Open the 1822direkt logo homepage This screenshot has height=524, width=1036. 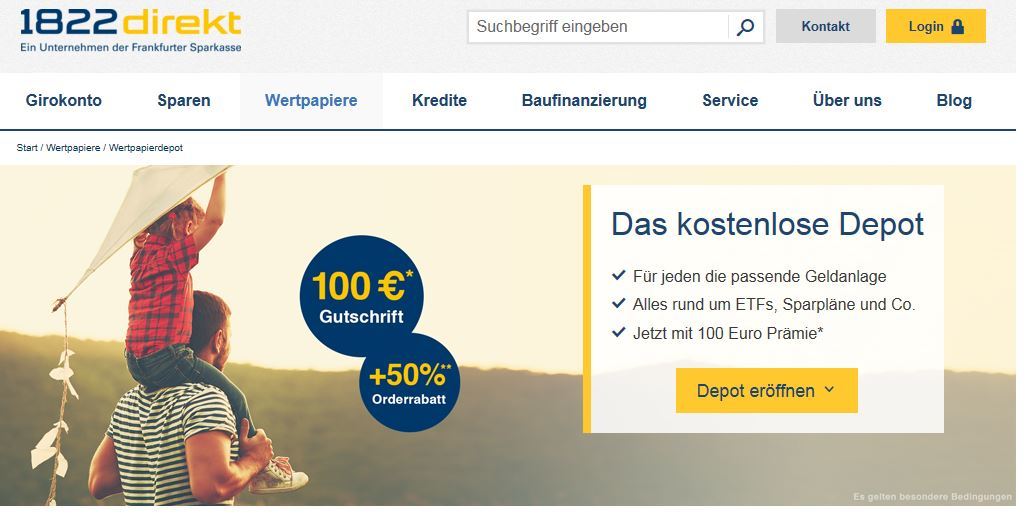click(131, 30)
